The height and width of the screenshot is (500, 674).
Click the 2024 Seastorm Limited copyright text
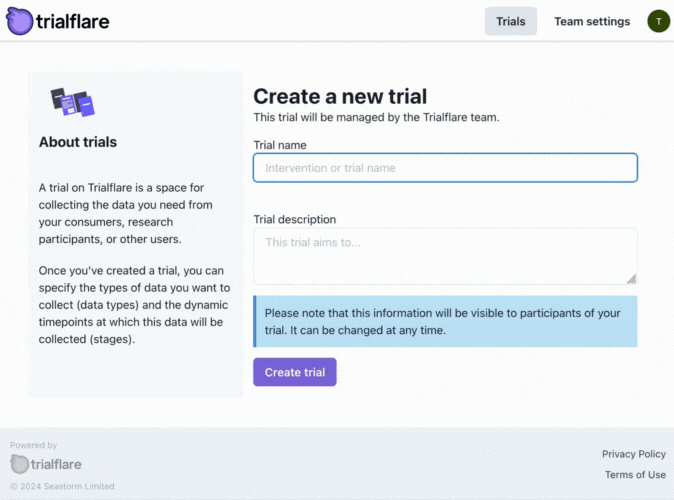tap(62, 486)
